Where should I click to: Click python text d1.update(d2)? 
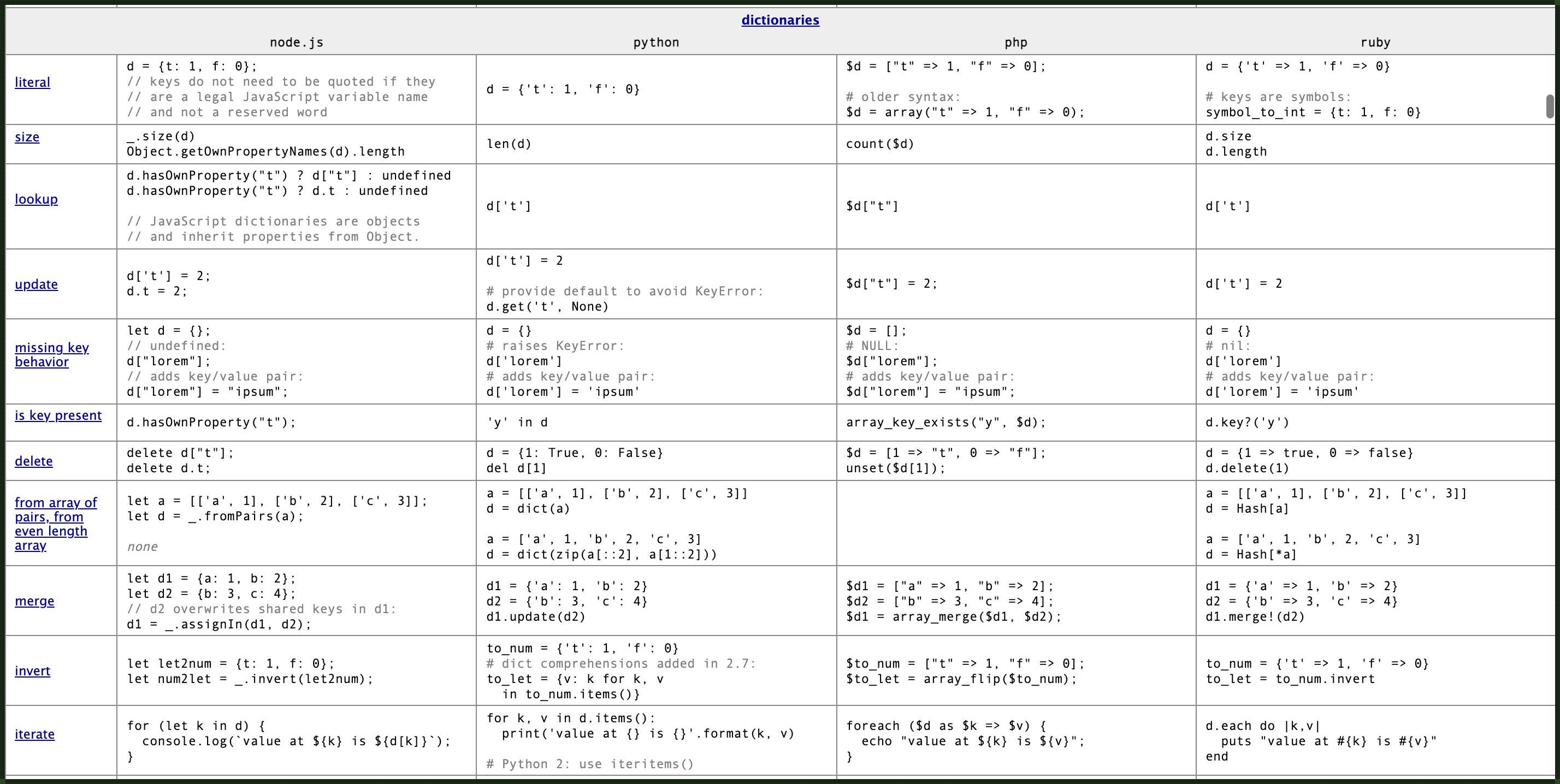536,617
